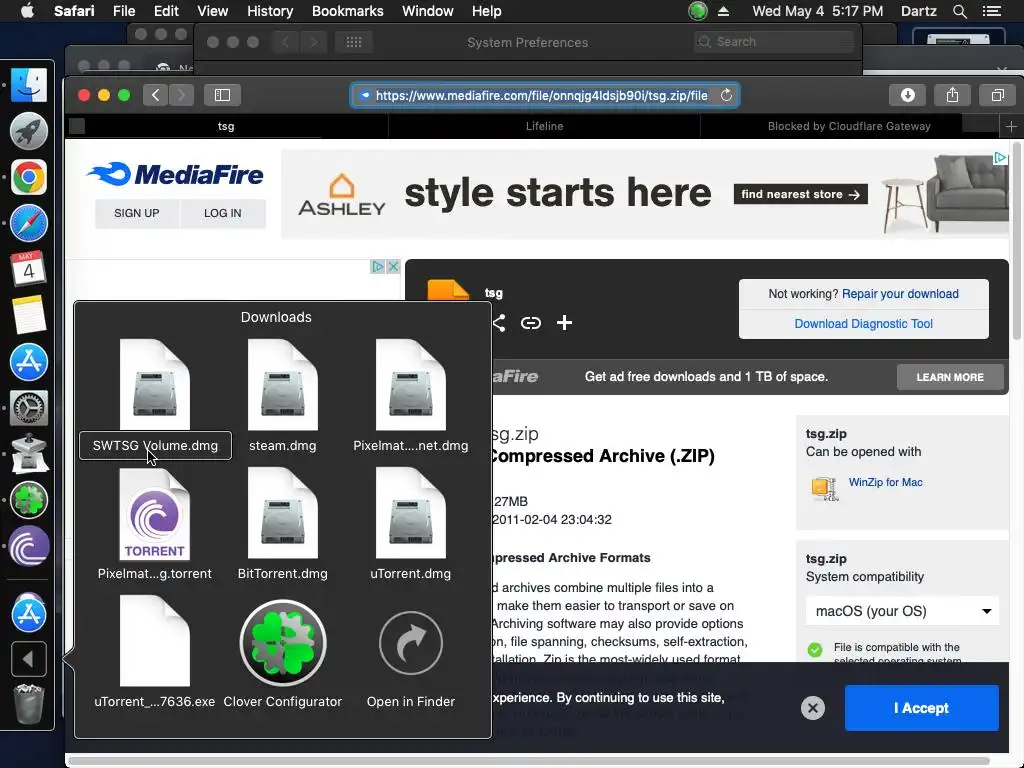Open a new Safari tab
Screen dimensions: 1024x768
pos(1011,126)
